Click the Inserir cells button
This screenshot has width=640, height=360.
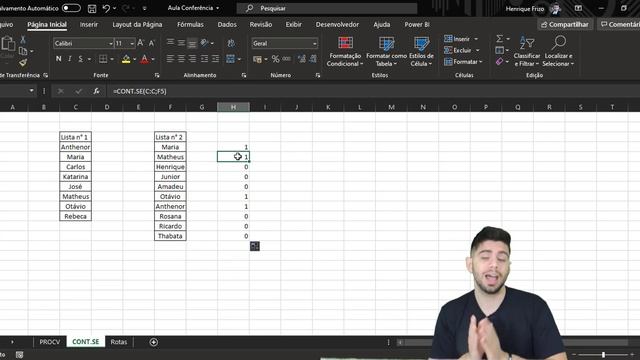pos(460,39)
